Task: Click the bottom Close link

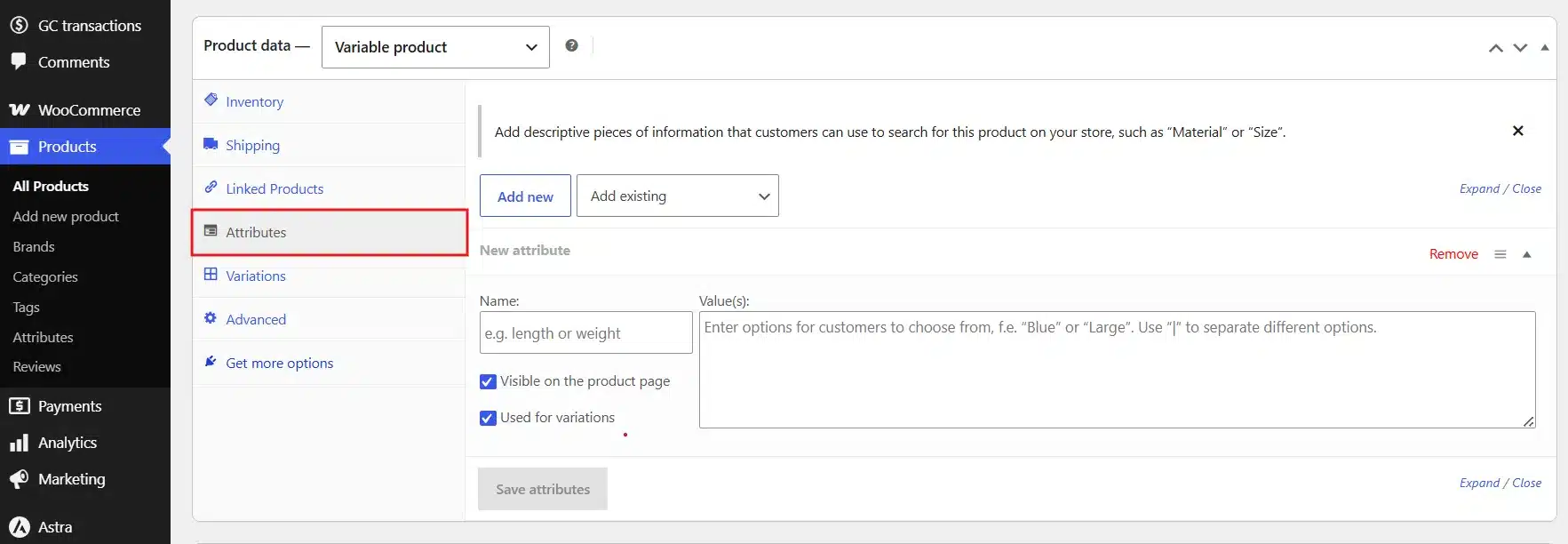Action: [1527, 483]
